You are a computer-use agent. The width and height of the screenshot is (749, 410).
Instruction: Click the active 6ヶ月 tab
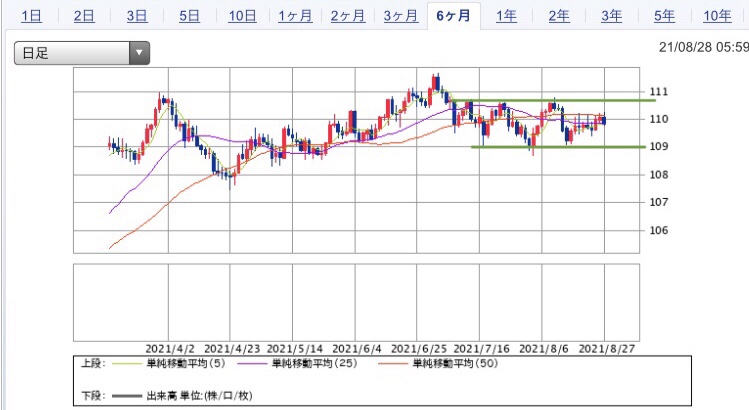pyautogui.click(x=453, y=16)
